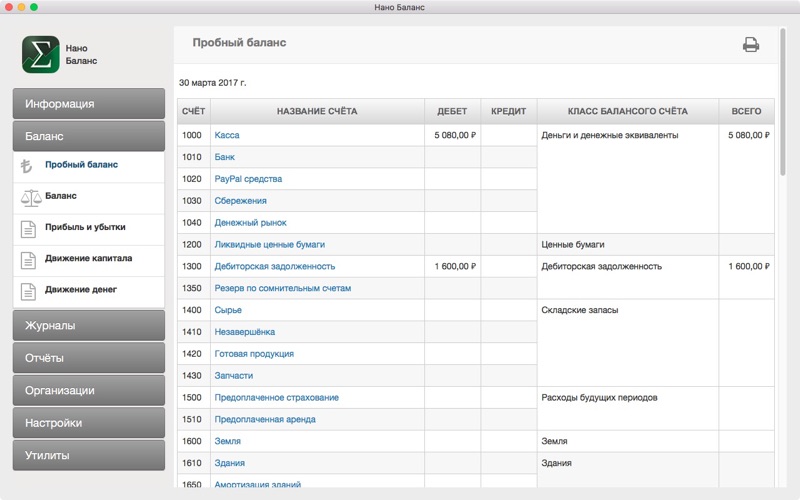The image size is (800, 500).
Task: Expand the Отчёты sidebar section
Action: coord(89,358)
